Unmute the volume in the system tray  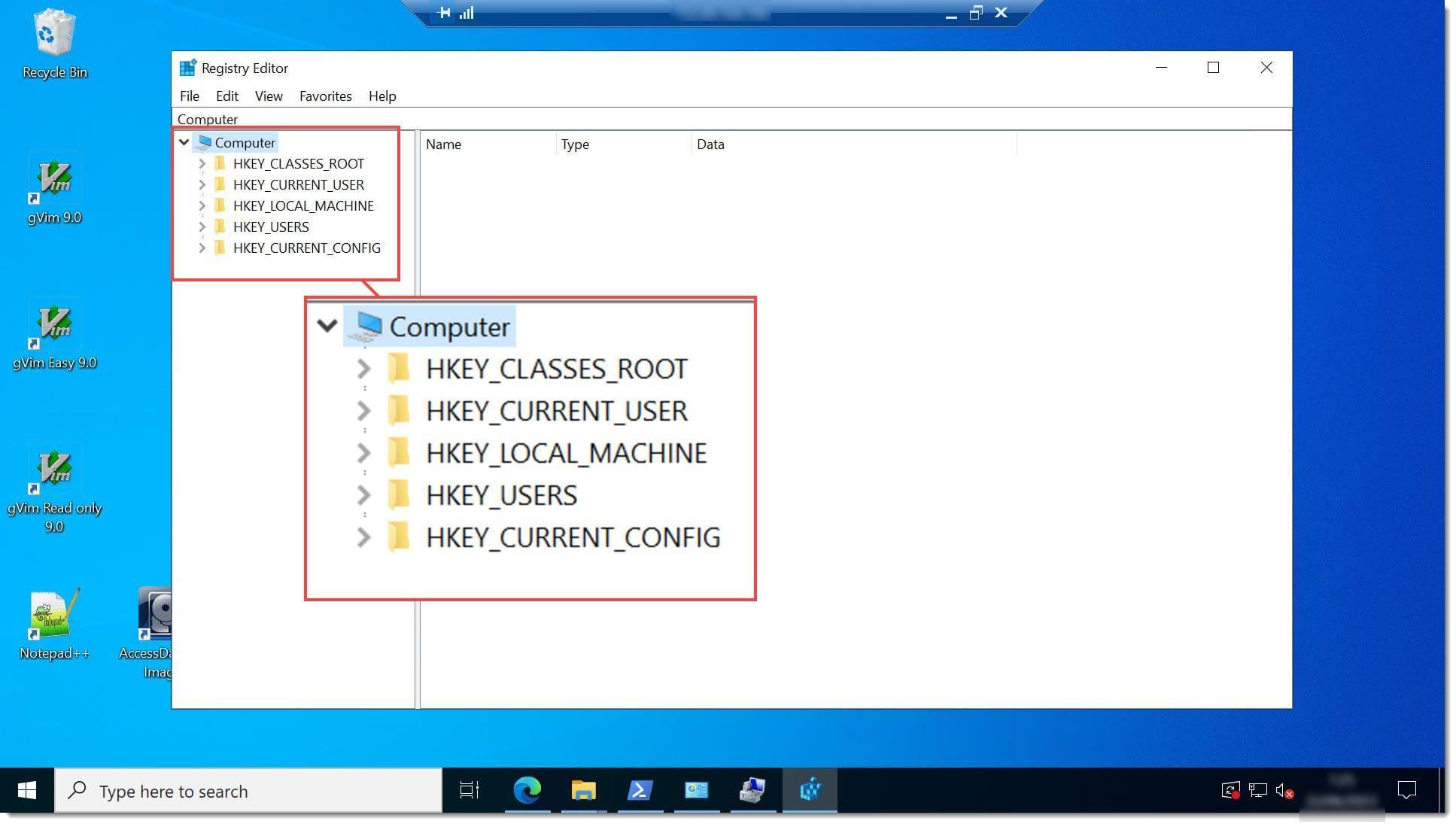[x=1283, y=790]
